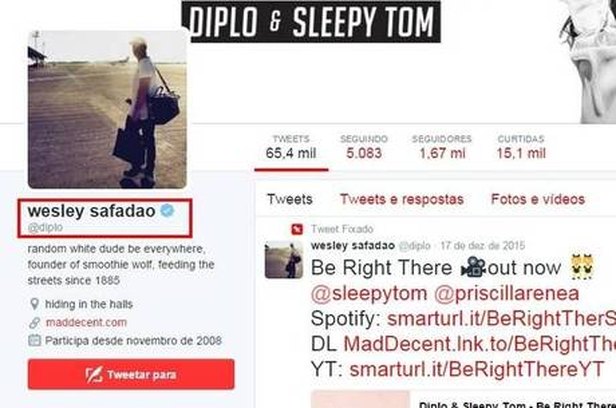The height and width of the screenshot is (408, 616).
Task: Click the dancers emoji after out now
Action: pos(583,267)
